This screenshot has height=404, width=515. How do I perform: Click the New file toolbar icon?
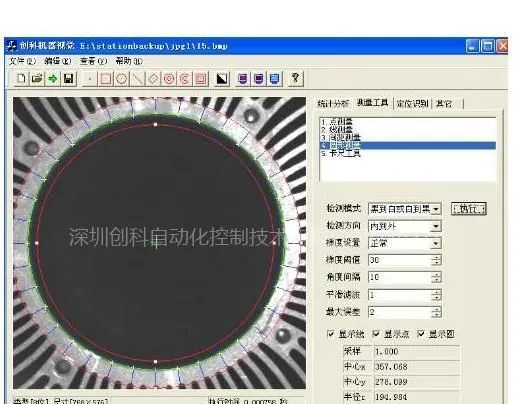click(x=21, y=79)
